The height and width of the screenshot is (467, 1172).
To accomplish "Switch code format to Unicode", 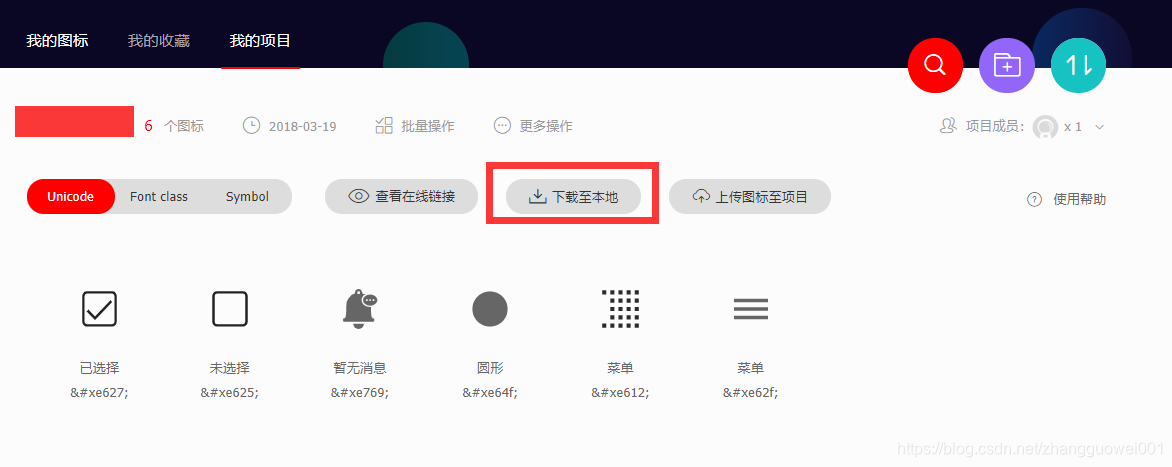I will click(70, 197).
